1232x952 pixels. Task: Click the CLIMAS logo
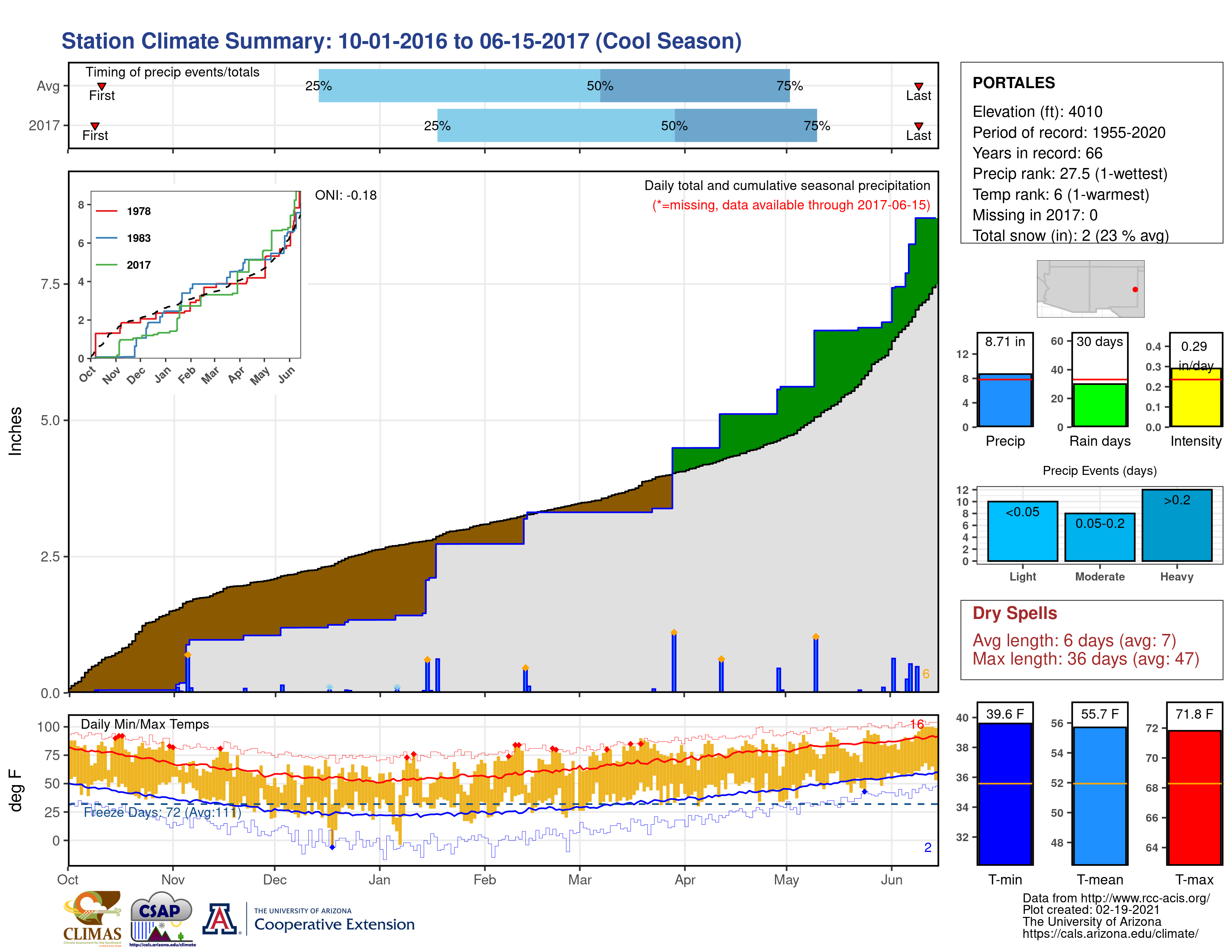point(92,918)
